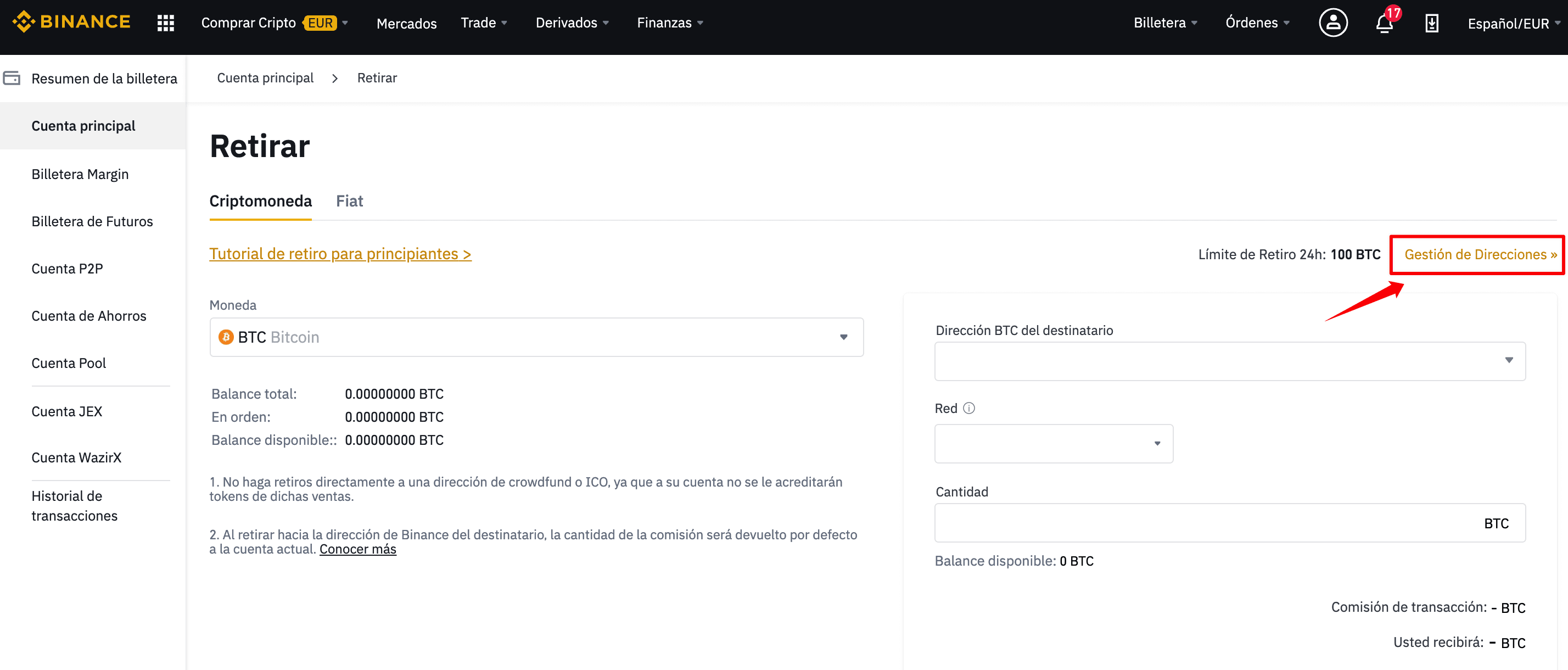Expand the Órdenes menu
The image size is (1568, 670).
click(1258, 23)
